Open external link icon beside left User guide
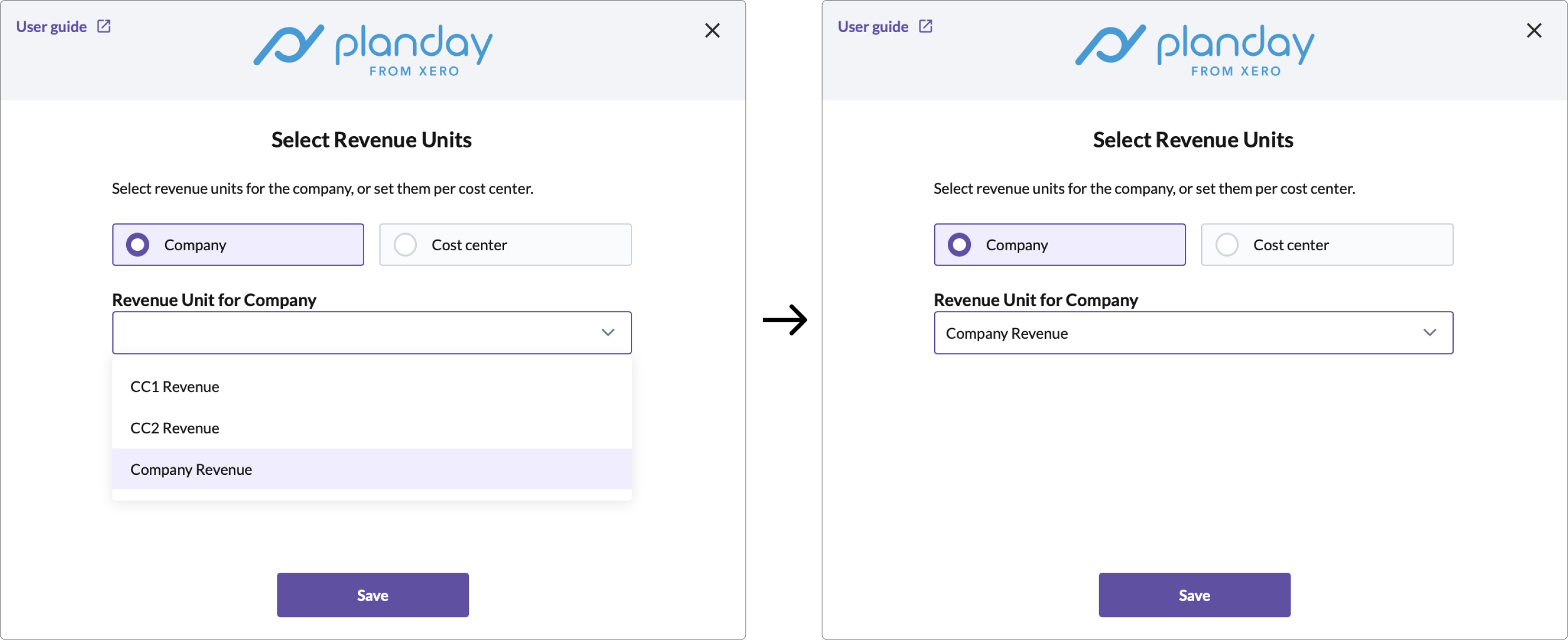Image resolution: width=1568 pixels, height=640 pixels. tap(104, 26)
